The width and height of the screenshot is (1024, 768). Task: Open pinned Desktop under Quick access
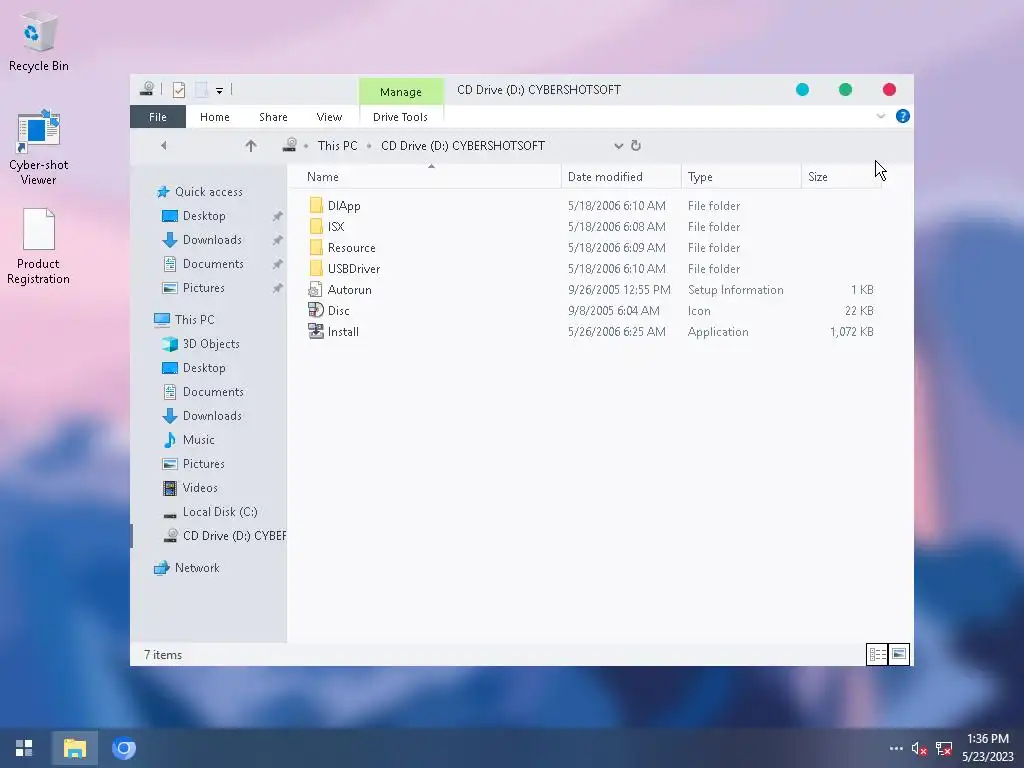click(204, 216)
